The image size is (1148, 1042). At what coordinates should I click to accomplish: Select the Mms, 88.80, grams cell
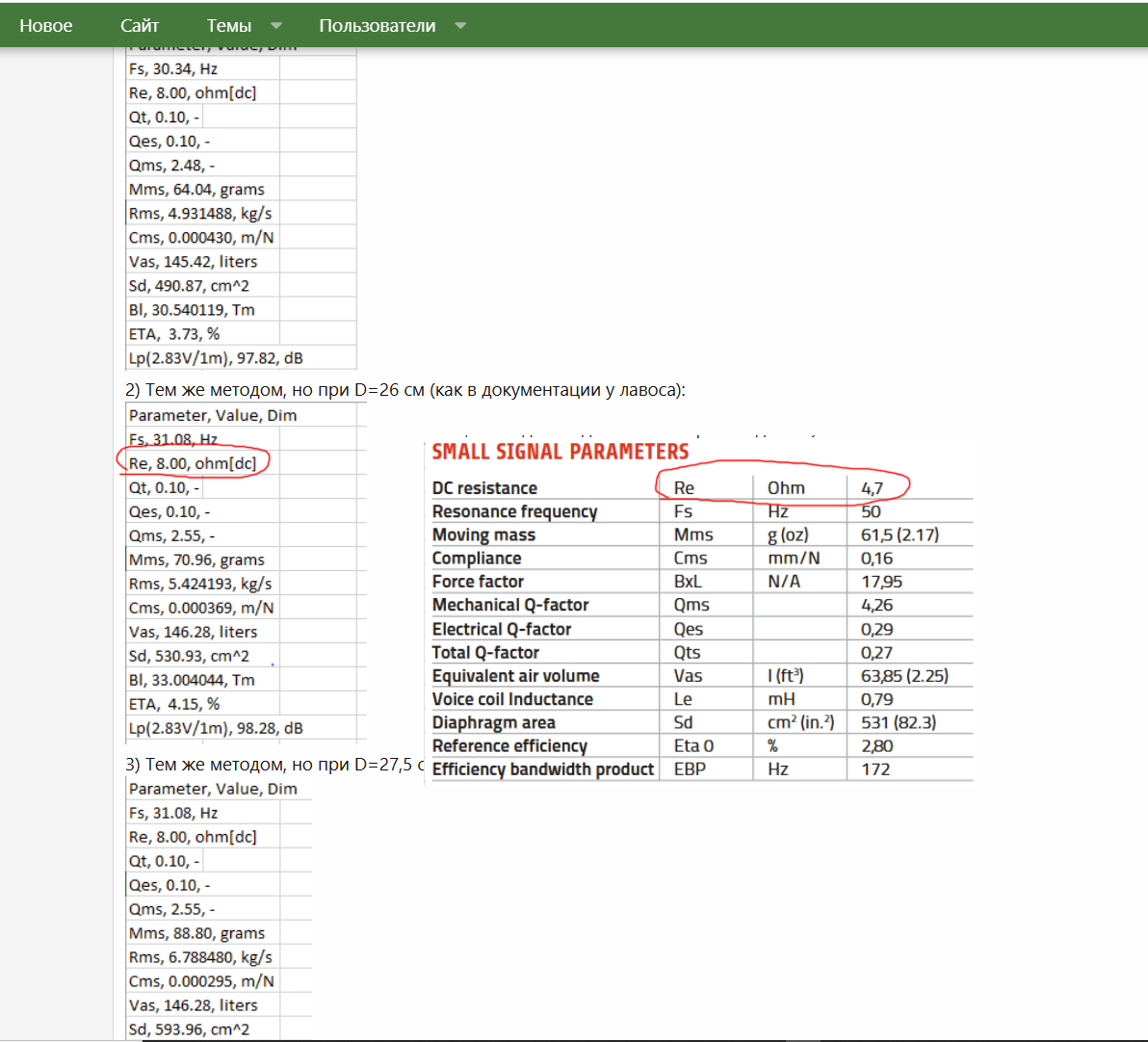pos(197,932)
